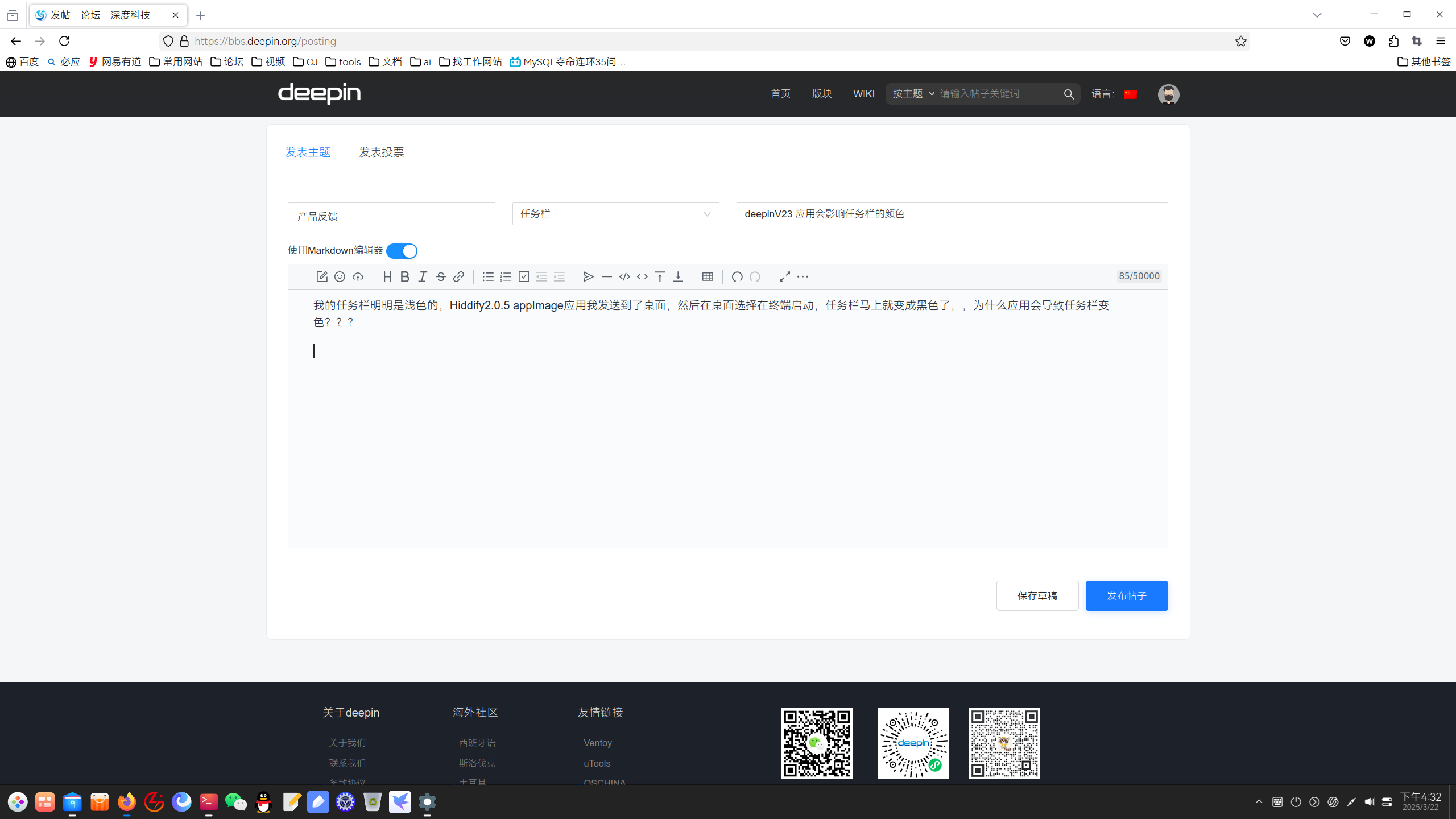Insert inline code
This screenshot has height=819, width=1456.
pyautogui.click(x=642, y=276)
